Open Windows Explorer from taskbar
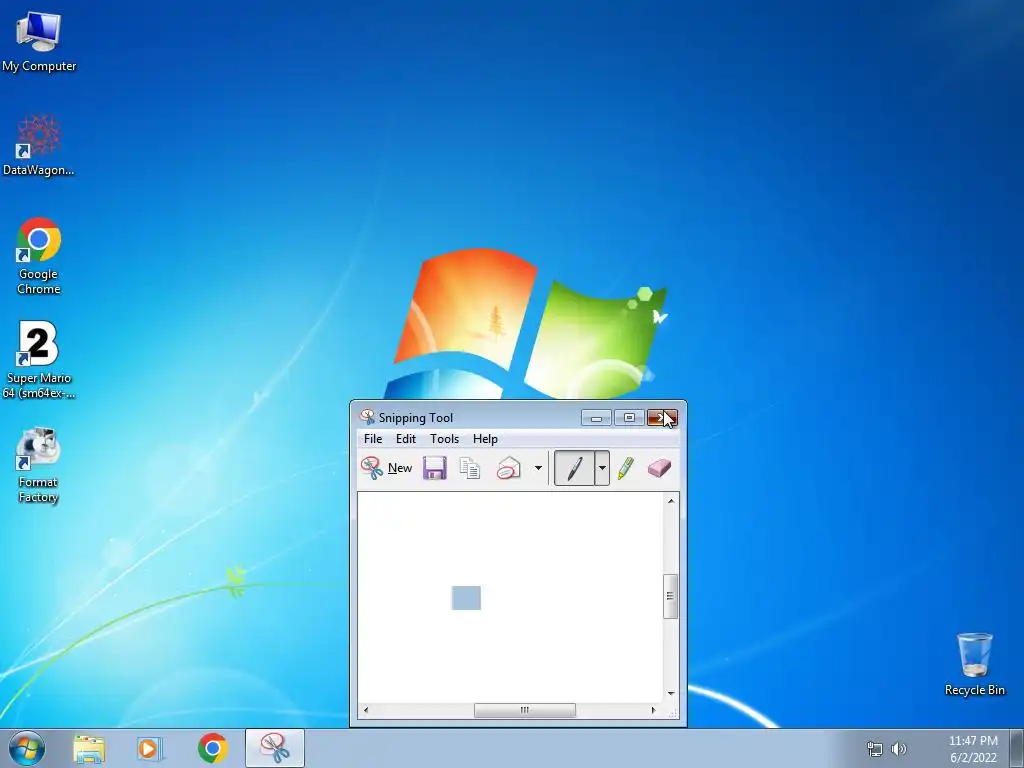 89,748
